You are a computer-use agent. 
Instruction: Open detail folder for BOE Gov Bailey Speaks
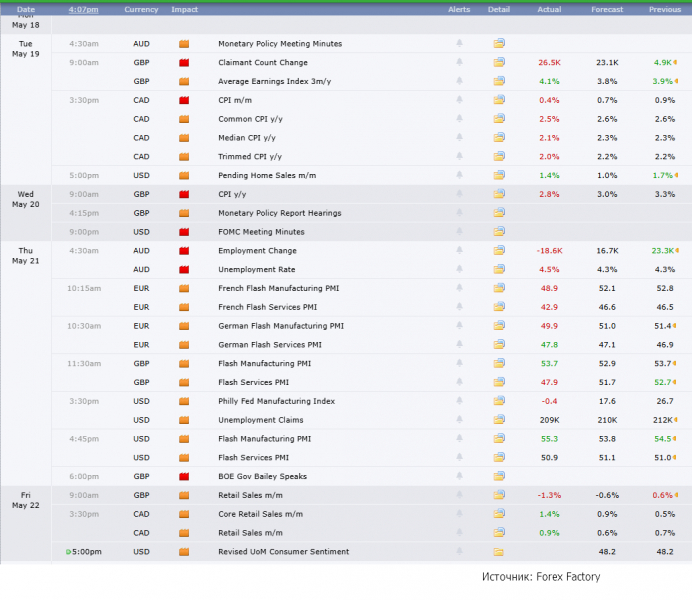coord(499,476)
